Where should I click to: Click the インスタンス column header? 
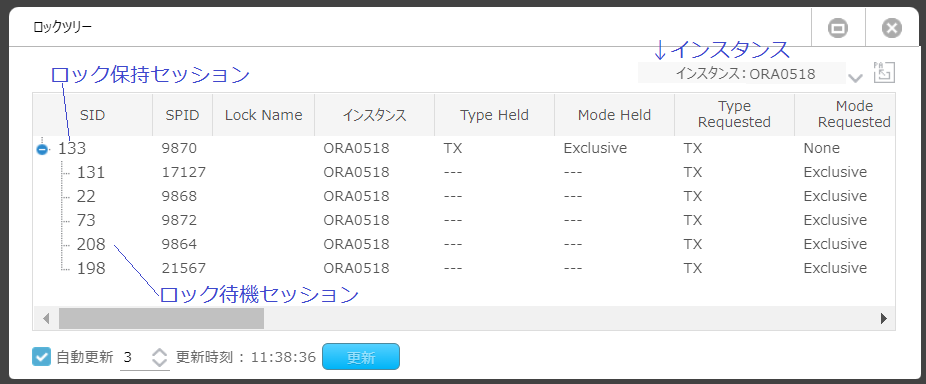(x=374, y=115)
